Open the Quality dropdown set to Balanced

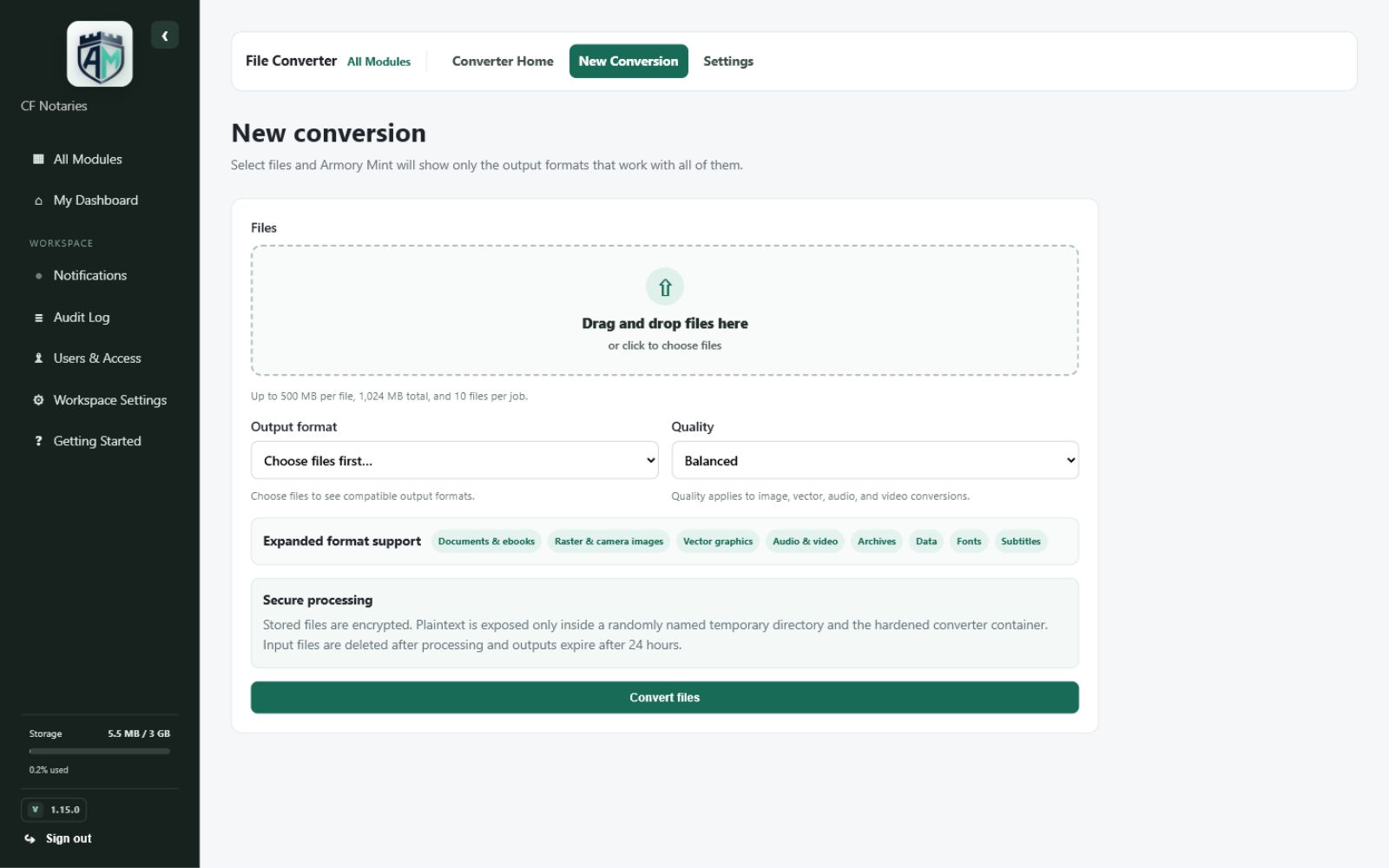875,461
